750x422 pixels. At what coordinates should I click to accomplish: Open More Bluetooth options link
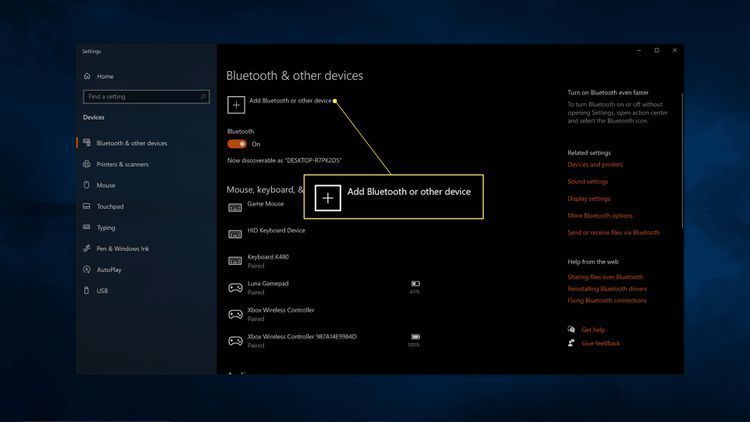tap(600, 215)
